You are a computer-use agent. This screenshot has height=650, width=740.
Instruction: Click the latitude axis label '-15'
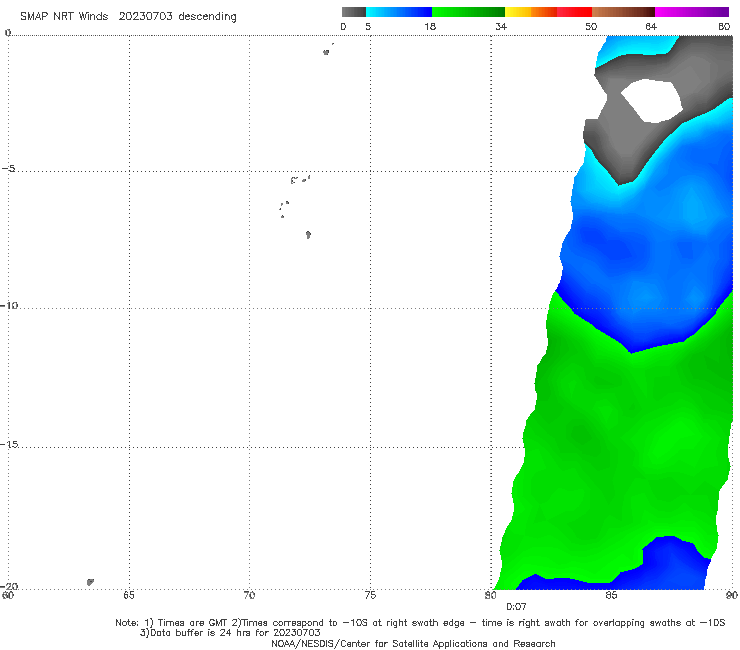tap(9, 444)
